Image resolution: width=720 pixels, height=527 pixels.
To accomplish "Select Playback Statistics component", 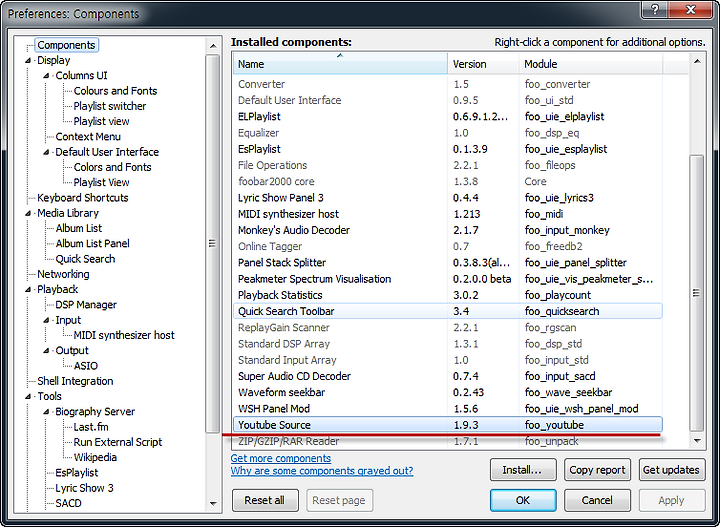I will click(x=448, y=295).
